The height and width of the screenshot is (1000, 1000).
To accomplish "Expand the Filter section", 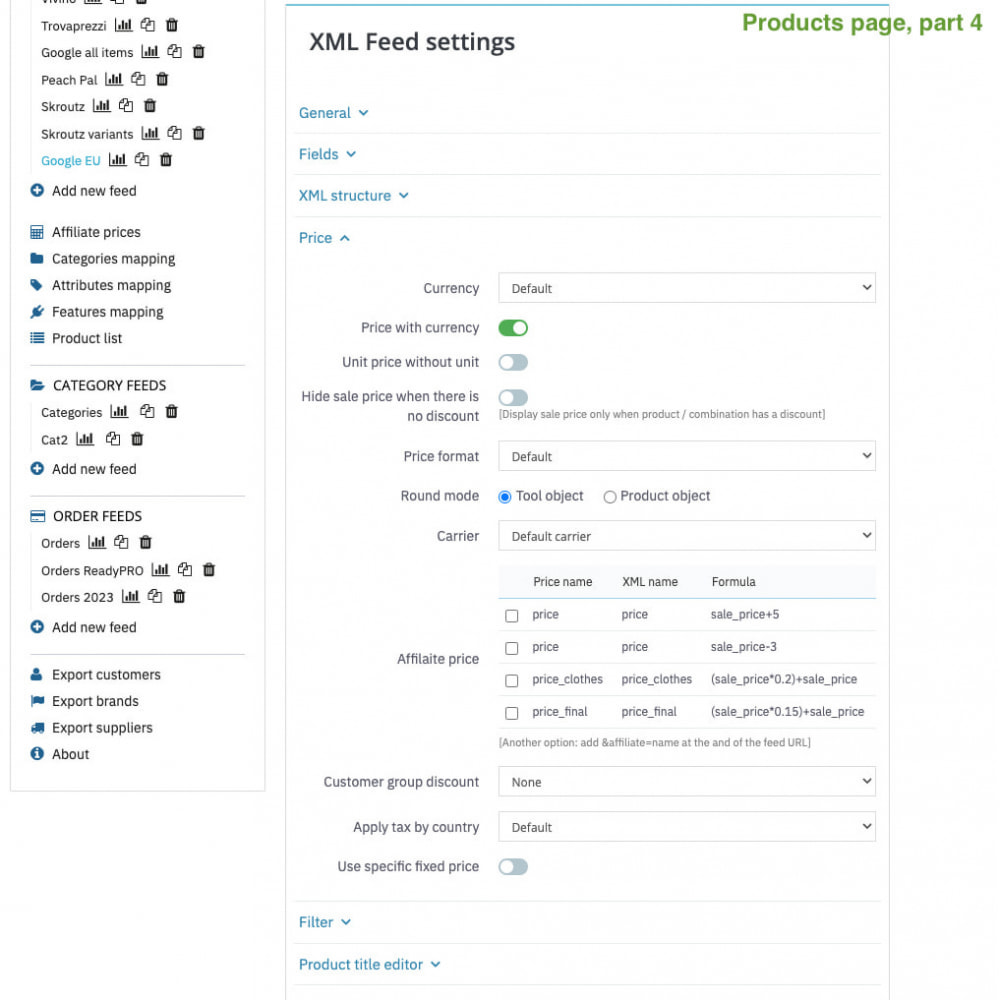I will pyautogui.click(x=325, y=922).
